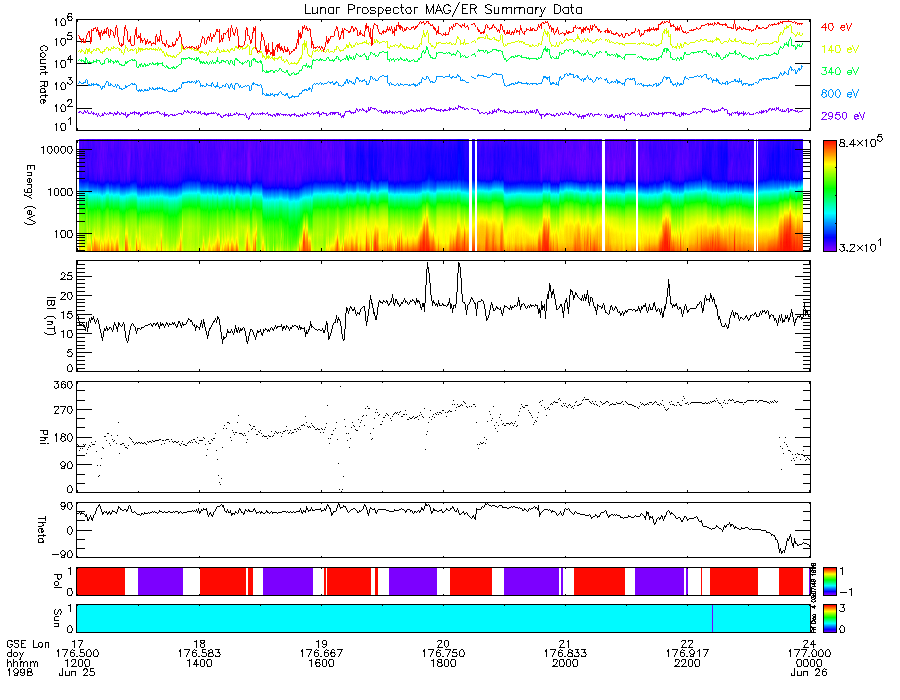Click the '3.2×10^1' color bar minimum label

[x=860, y=247]
